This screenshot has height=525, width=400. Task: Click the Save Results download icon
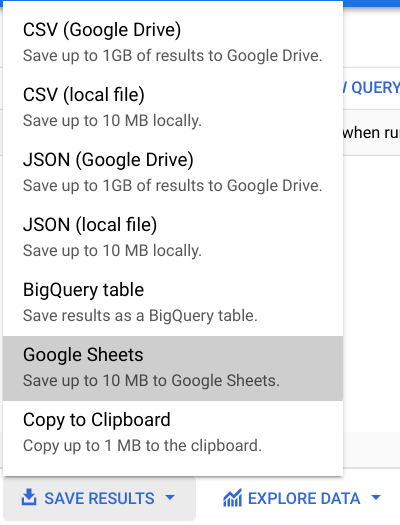(x=29, y=497)
